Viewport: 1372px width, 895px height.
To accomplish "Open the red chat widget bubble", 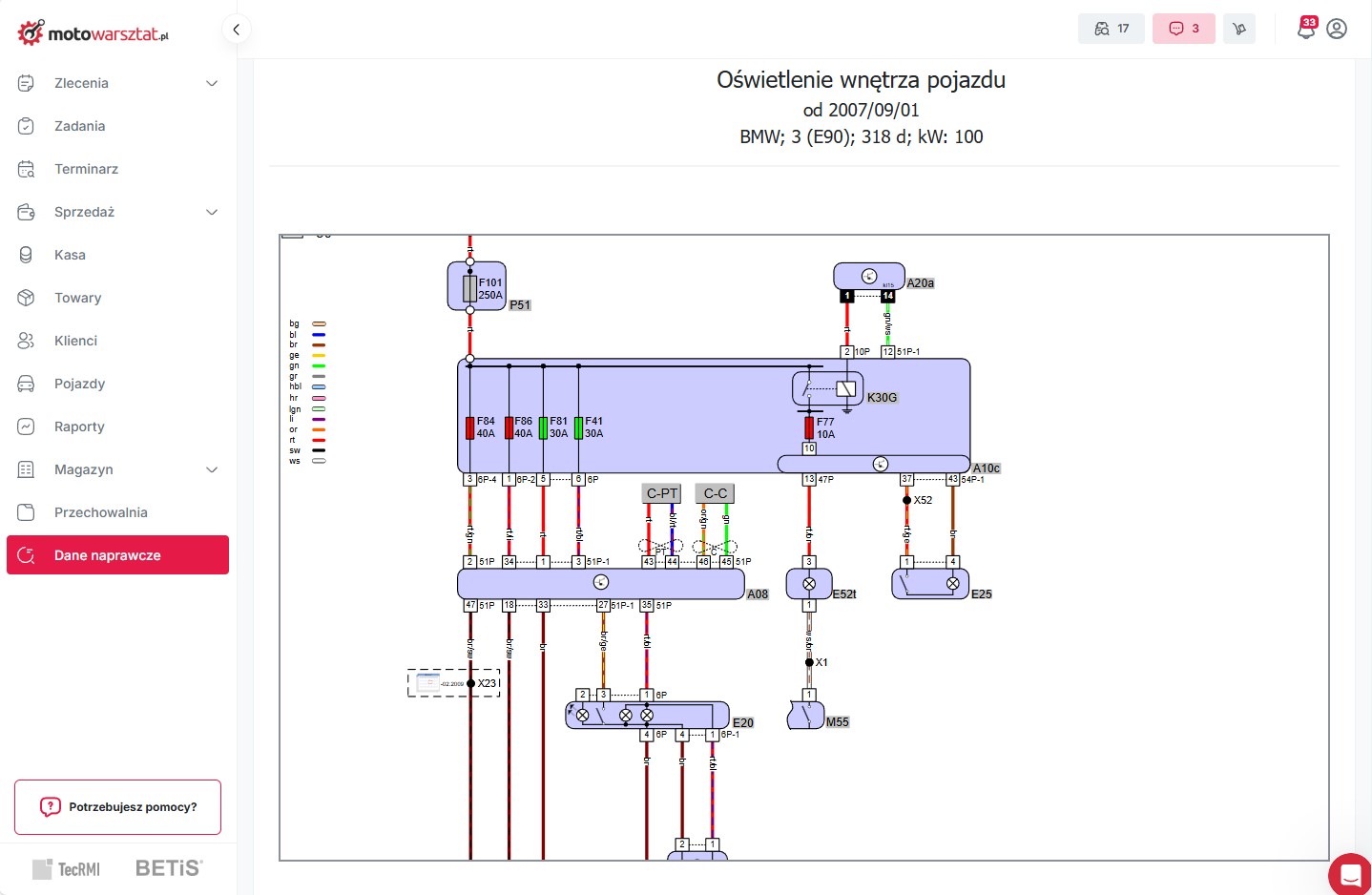I will coord(1350,874).
